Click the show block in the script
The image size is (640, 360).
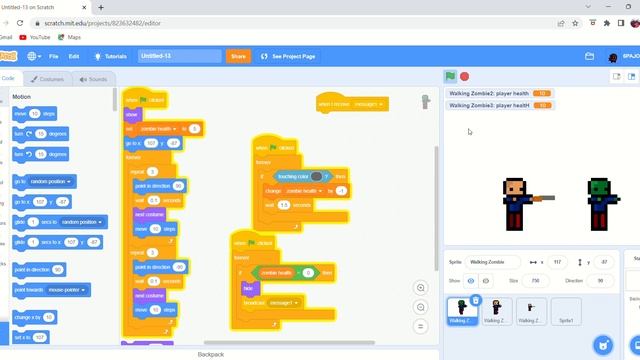(x=133, y=115)
